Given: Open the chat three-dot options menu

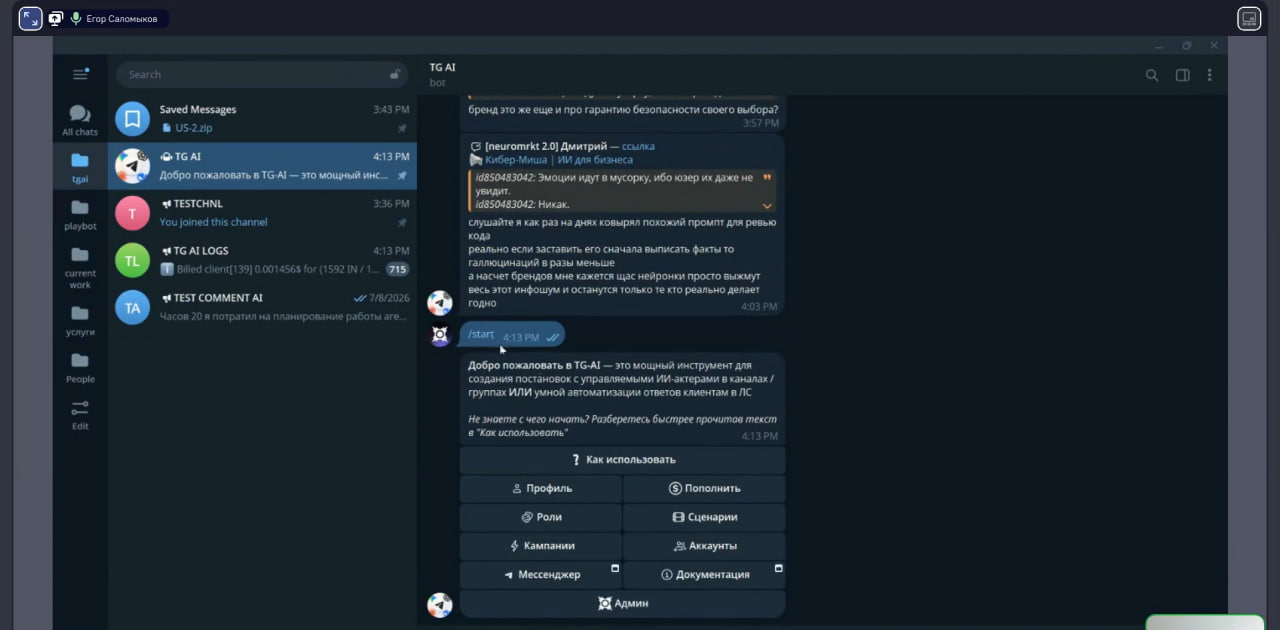Looking at the screenshot, I should 1209,75.
